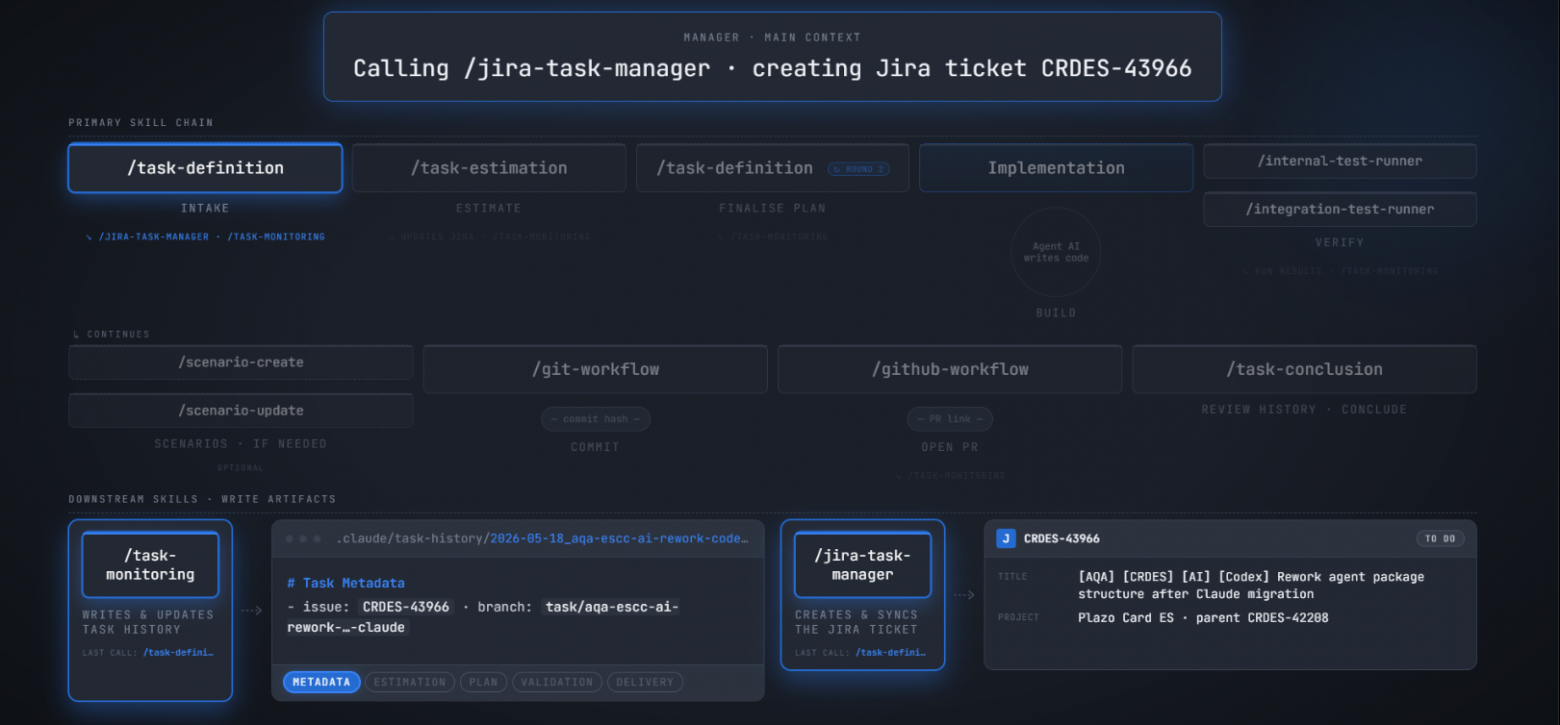Click the 'PRIMARY SKILL CHAIN' section heading
The width and height of the screenshot is (1560, 725).
(x=141, y=123)
